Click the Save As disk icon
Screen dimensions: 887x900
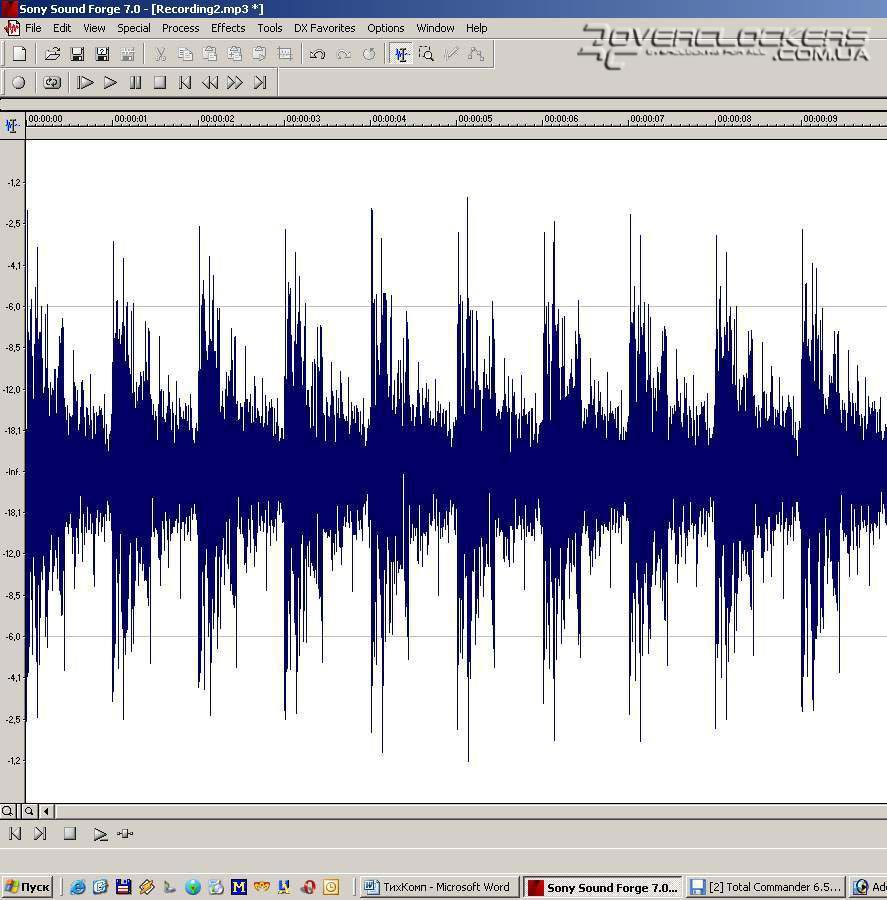click(102, 54)
